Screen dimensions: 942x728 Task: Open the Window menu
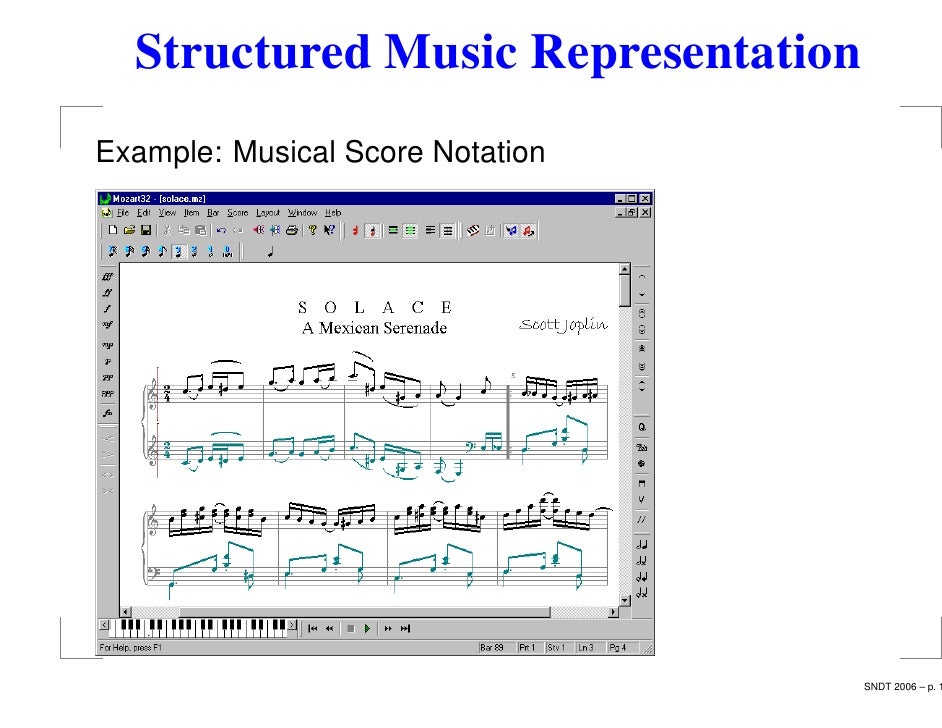[x=302, y=213]
